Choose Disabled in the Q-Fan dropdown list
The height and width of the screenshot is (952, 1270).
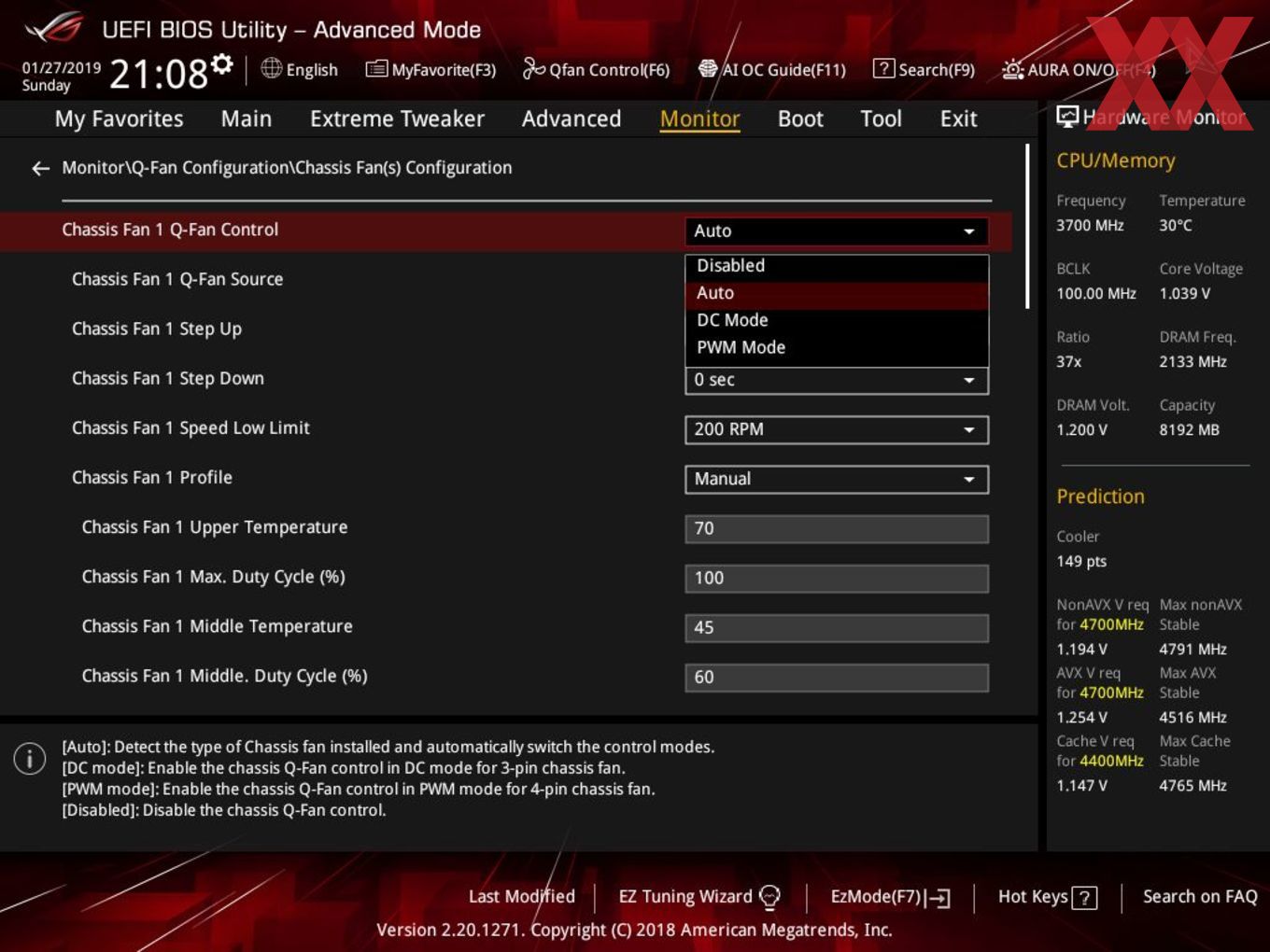(837, 266)
